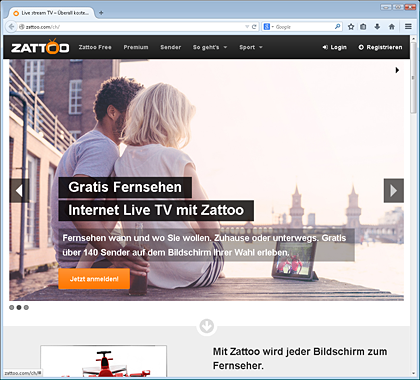The height and width of the screenshot is (380, 420).
Task: Go to browser home page icon
Action: pos(392,27)
